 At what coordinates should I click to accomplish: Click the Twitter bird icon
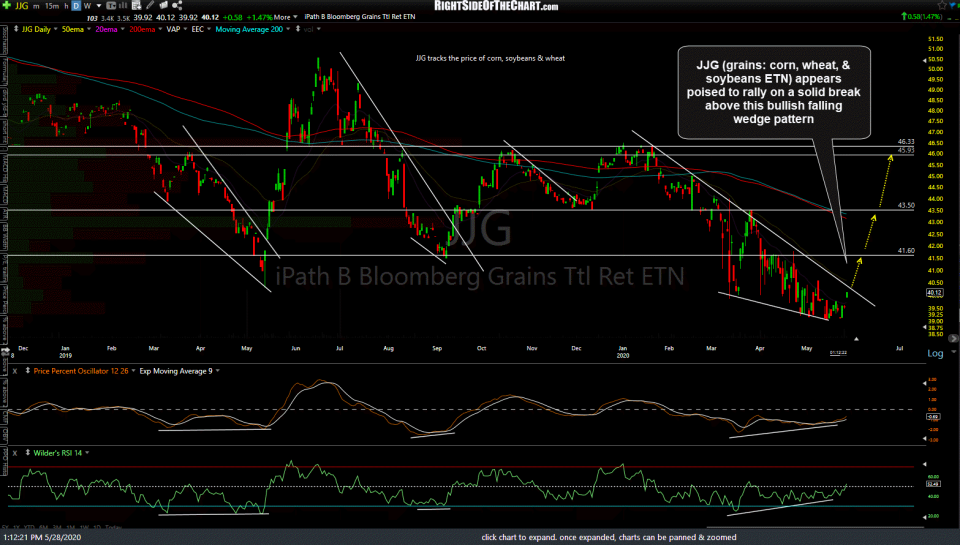coord(954,6)
